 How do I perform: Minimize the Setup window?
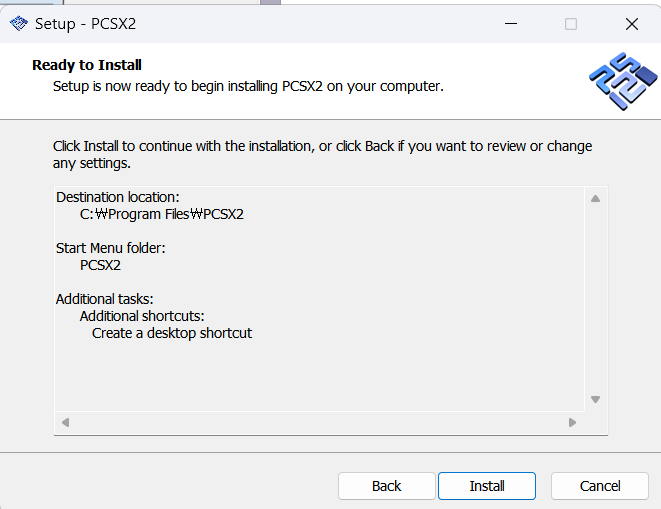click(511, 24)
